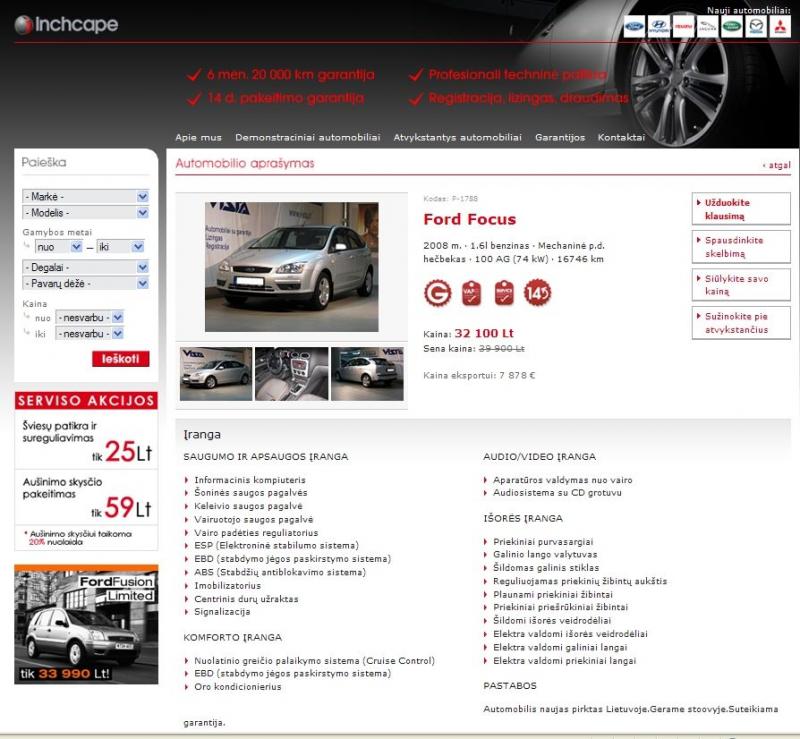
Task: Open the Šviesų patikra 25 Lt offer
Action: [86, 440]
